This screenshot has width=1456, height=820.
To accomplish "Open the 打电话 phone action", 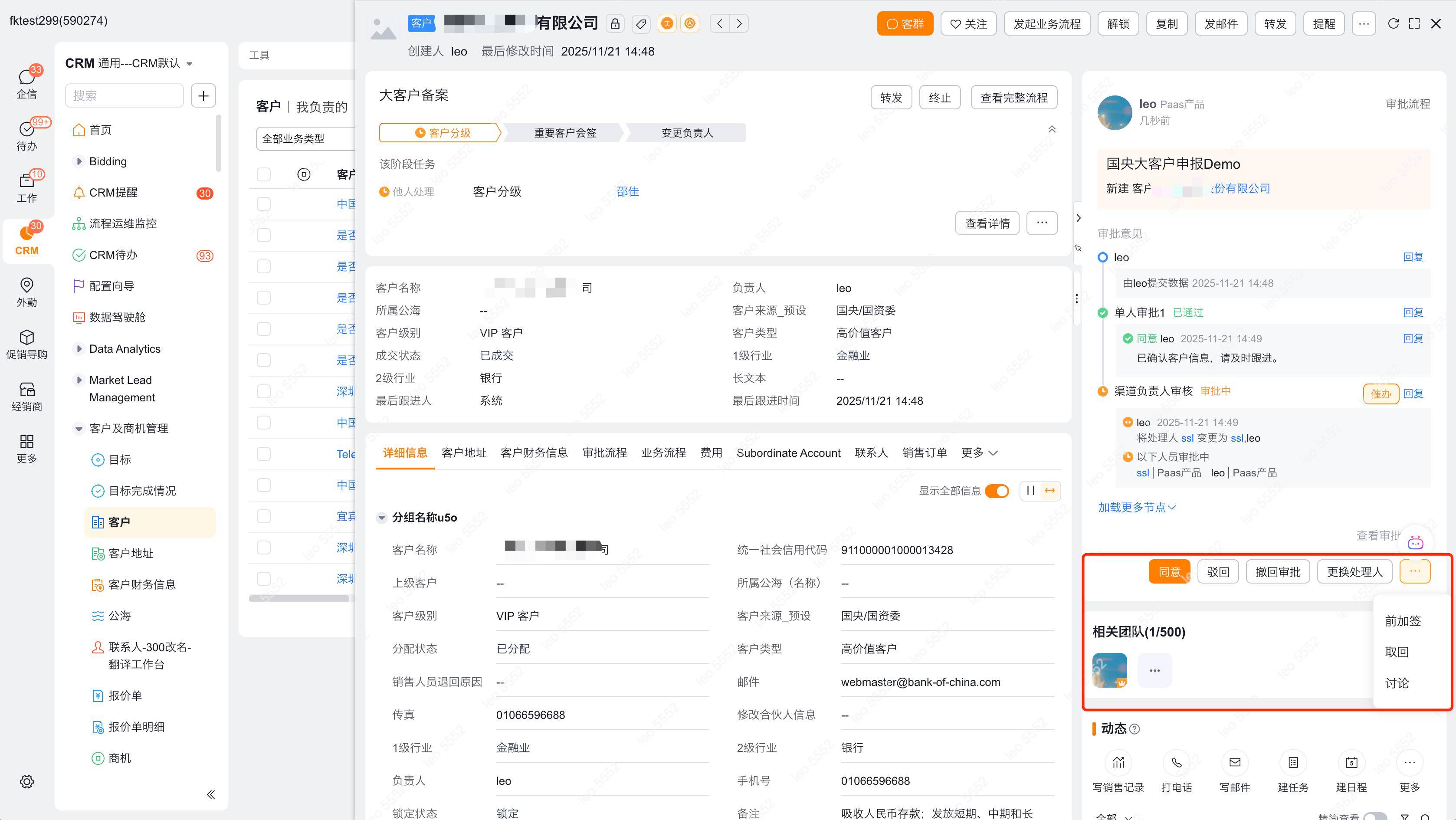I will [x=1176, y=763].
